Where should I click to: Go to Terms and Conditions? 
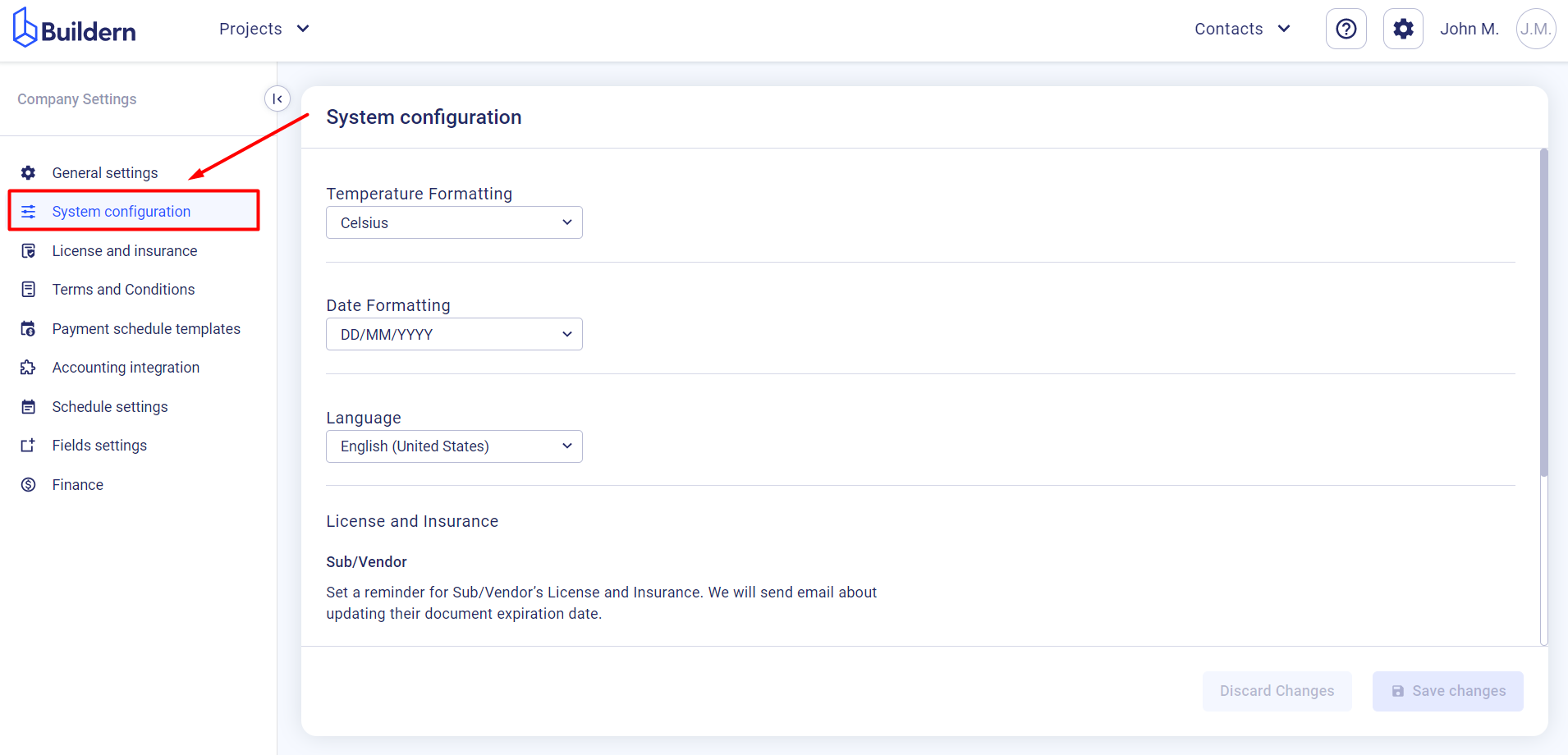[x=123, y=290]
